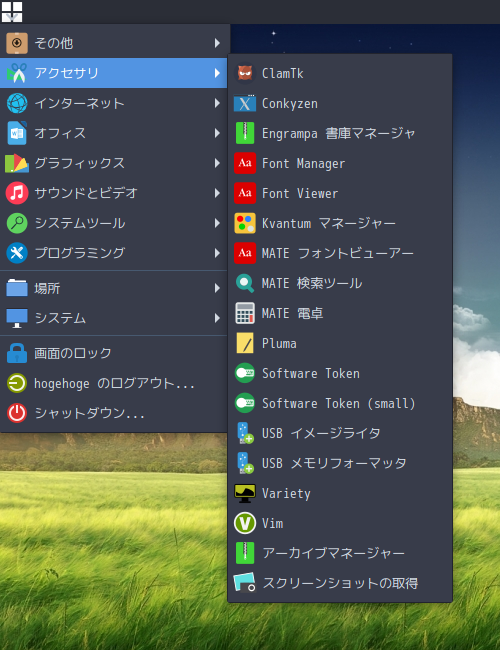Expand the インターネット submenu arrow
Screen dimensions: 500x650
pos(217,103)
